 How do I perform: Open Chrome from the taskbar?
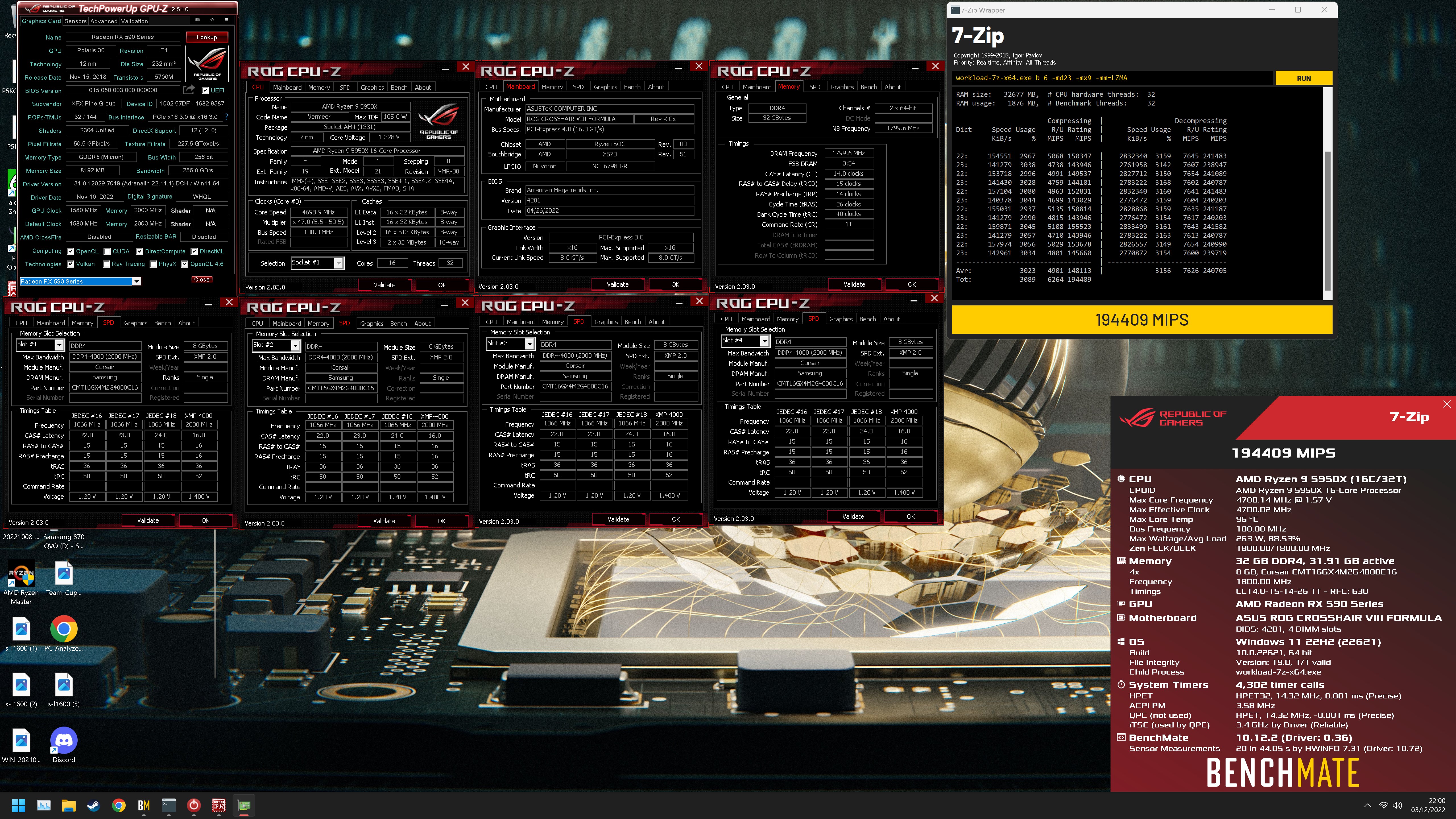119,805
